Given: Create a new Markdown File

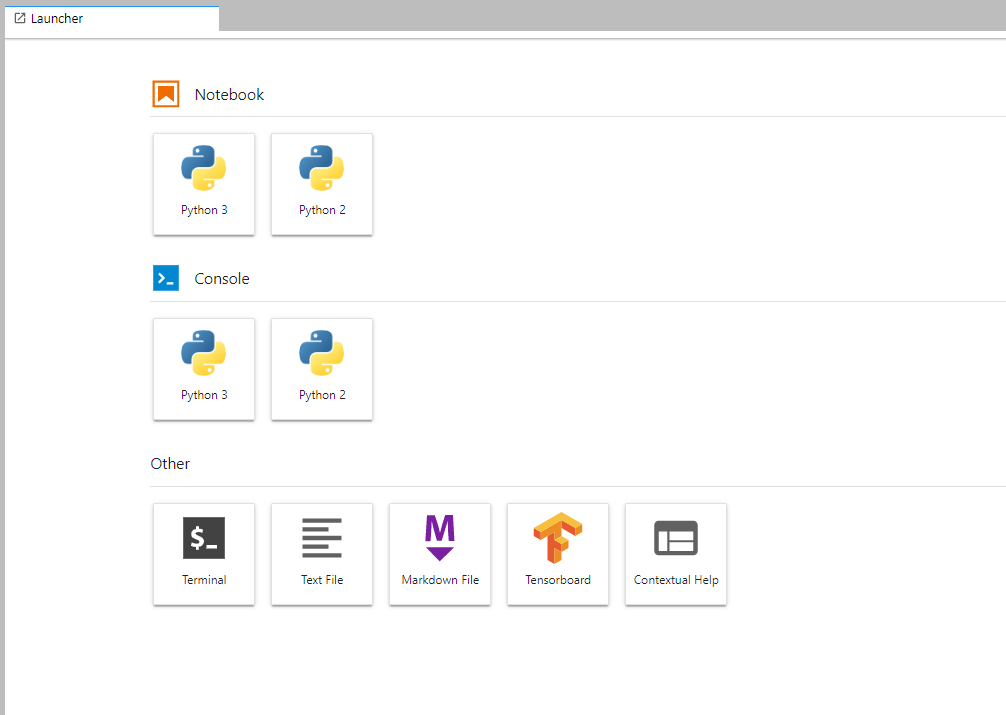Looking at the screenshot, I should (x=440, y=554).
